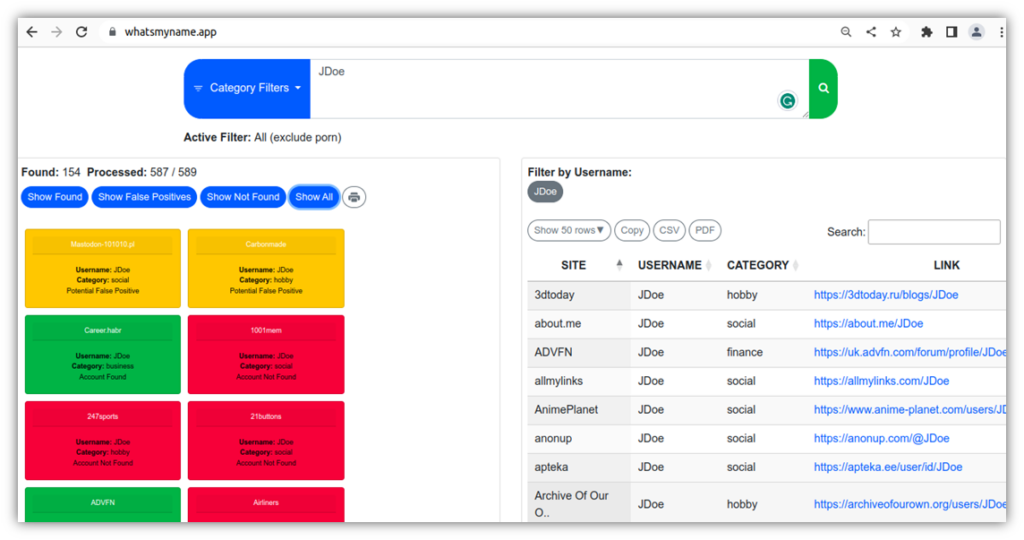Open the 3dtoday.ru/blogs/JDoe link
This screenshot has height=540, width=1024.
pos(886,294)
